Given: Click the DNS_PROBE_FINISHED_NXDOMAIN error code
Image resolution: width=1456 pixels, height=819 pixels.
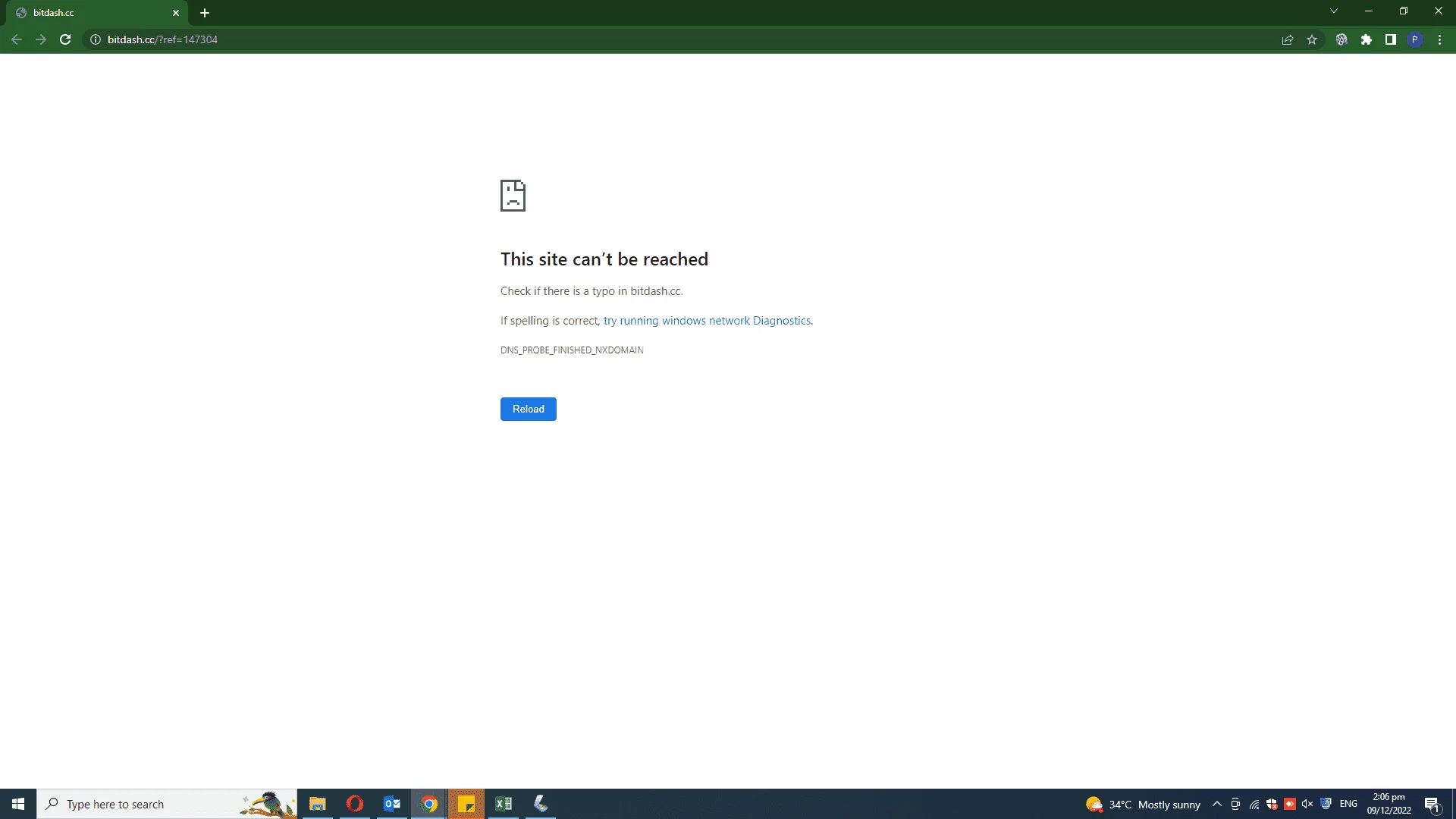Looking at the screenshot, I should [572, 350].
